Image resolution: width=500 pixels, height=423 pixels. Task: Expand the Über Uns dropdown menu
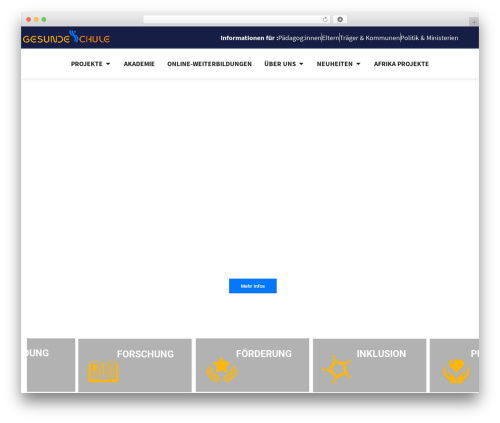click(284, 64)
